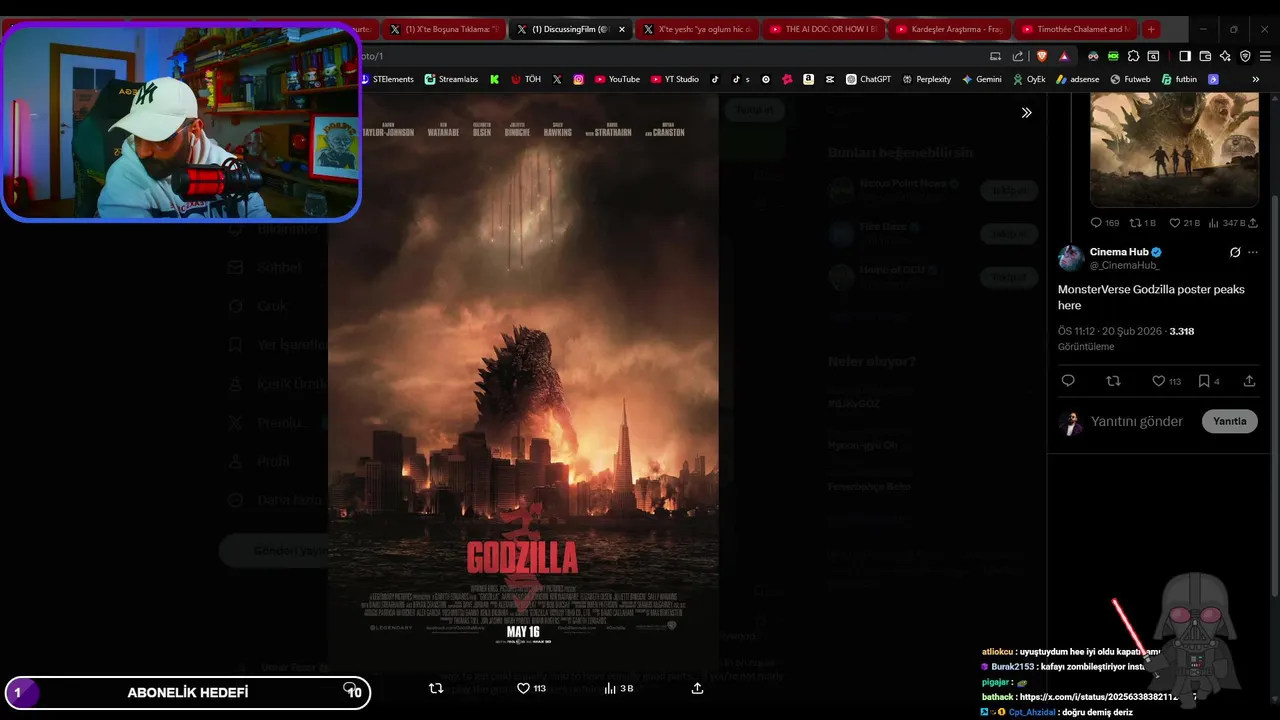Repost the parent post with 1 B reposts

coord(1142,223)
